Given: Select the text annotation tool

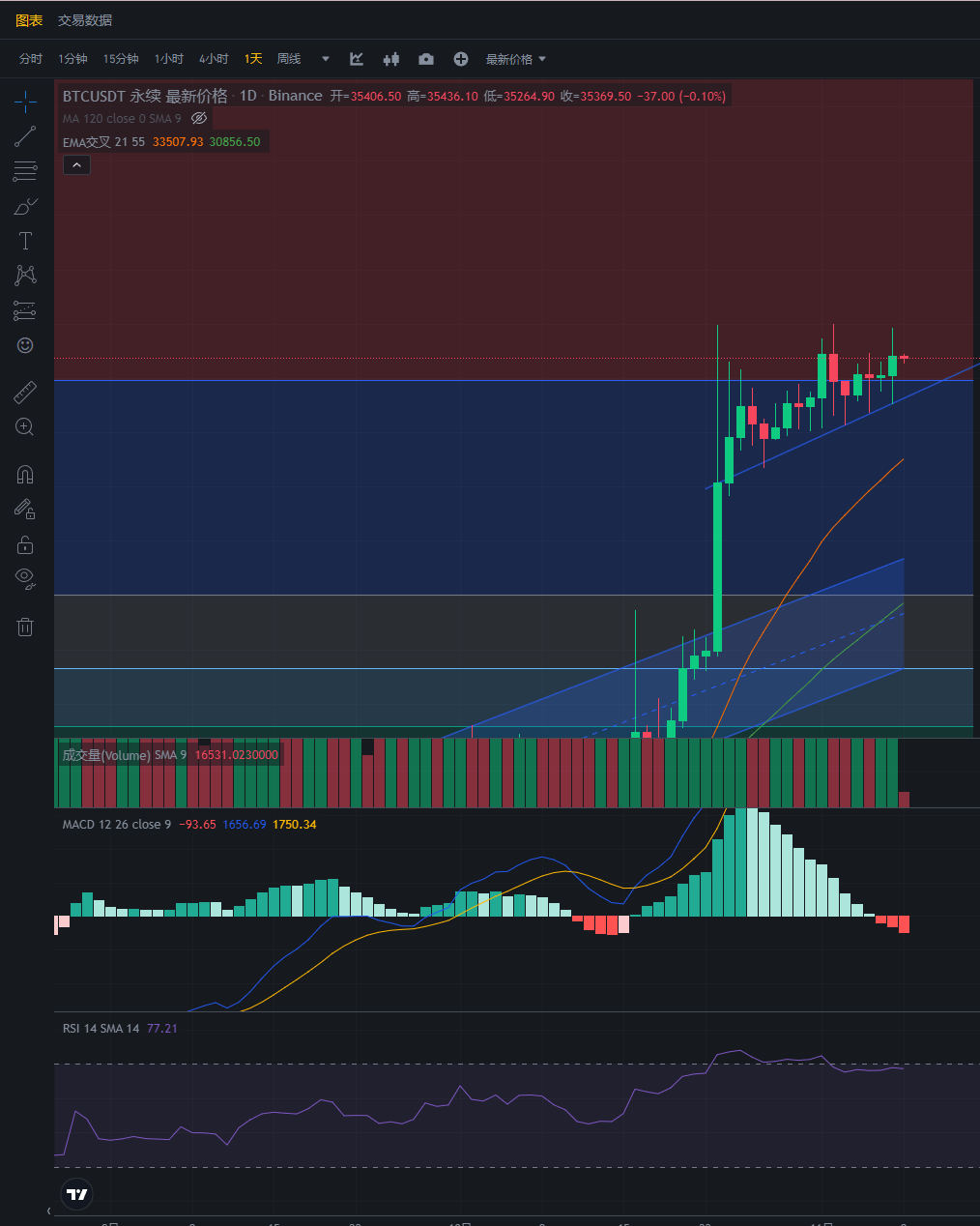Looking at the screenshot, I should [25, 241].
